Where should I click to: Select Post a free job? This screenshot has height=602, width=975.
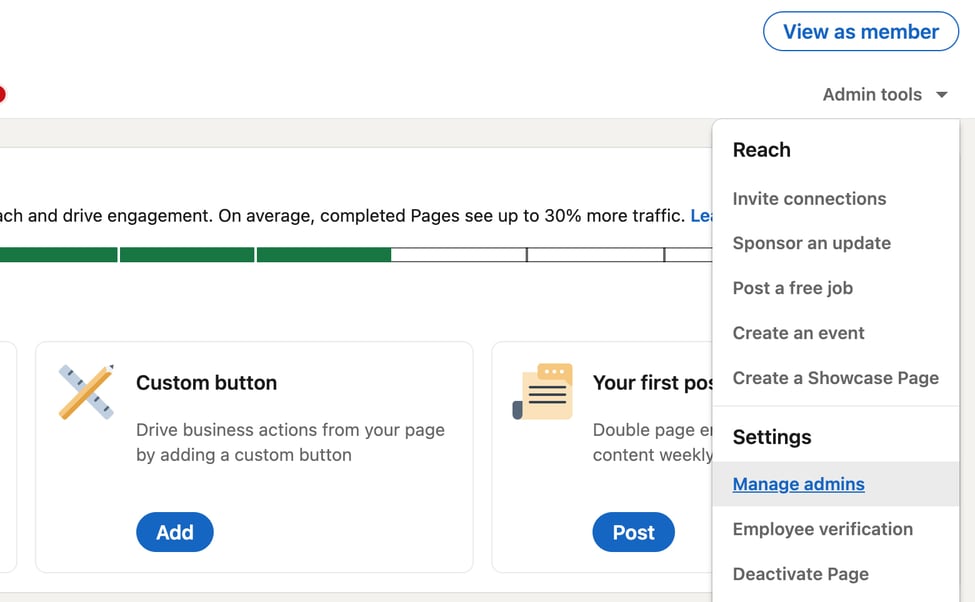pos(792,288)
